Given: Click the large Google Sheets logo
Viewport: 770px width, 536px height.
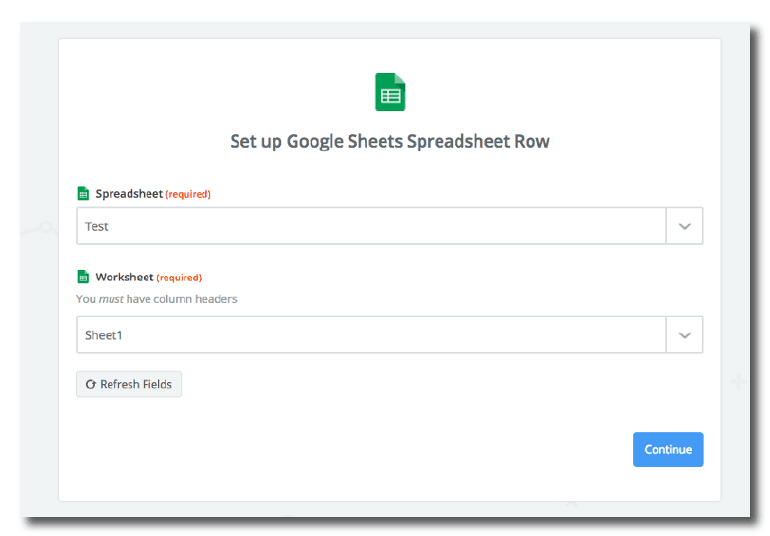Looking at the screenshot, I should click(x=389, y=92).
